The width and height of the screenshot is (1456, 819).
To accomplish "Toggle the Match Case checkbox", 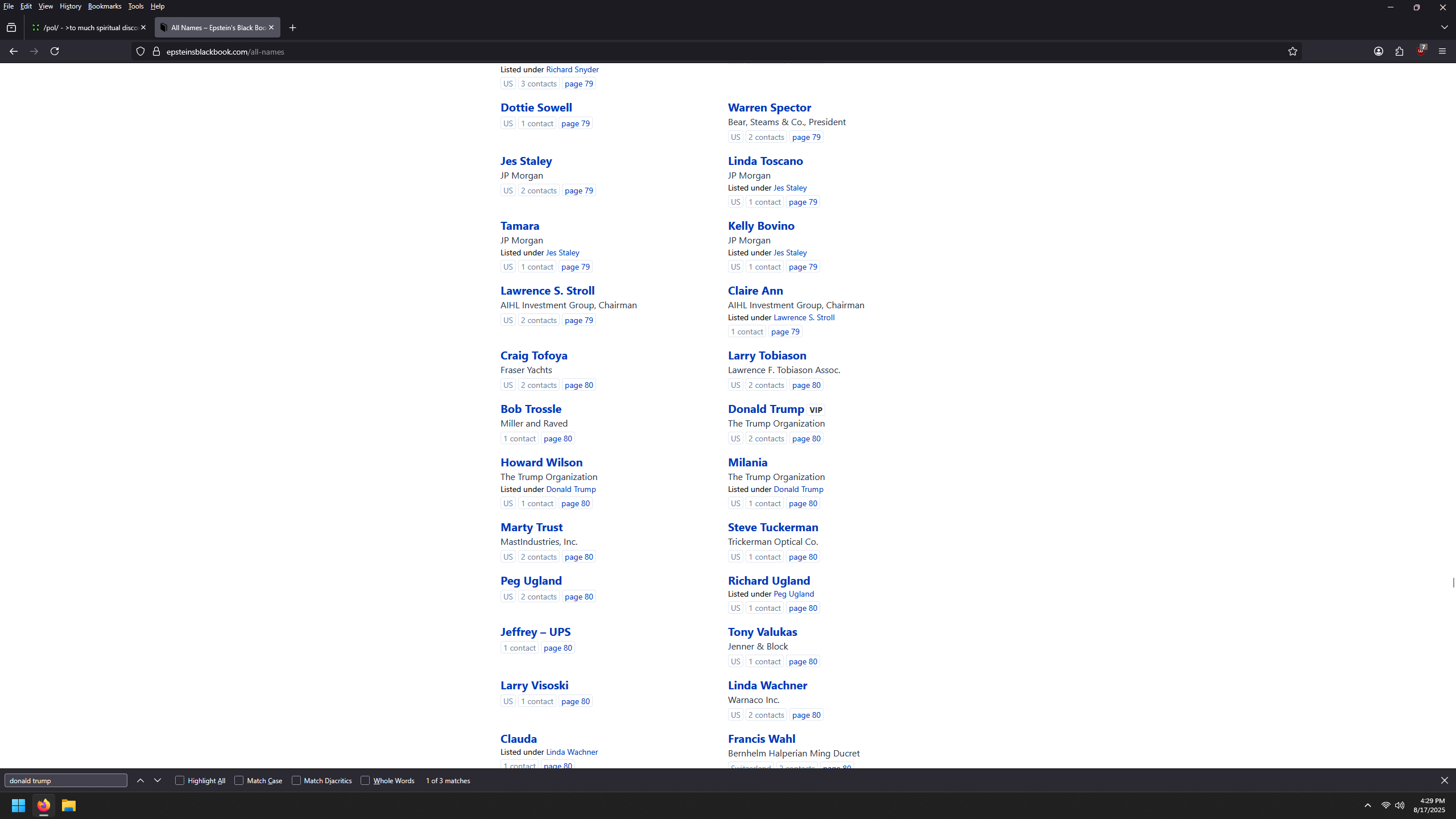I will click(x=239, y=780).
